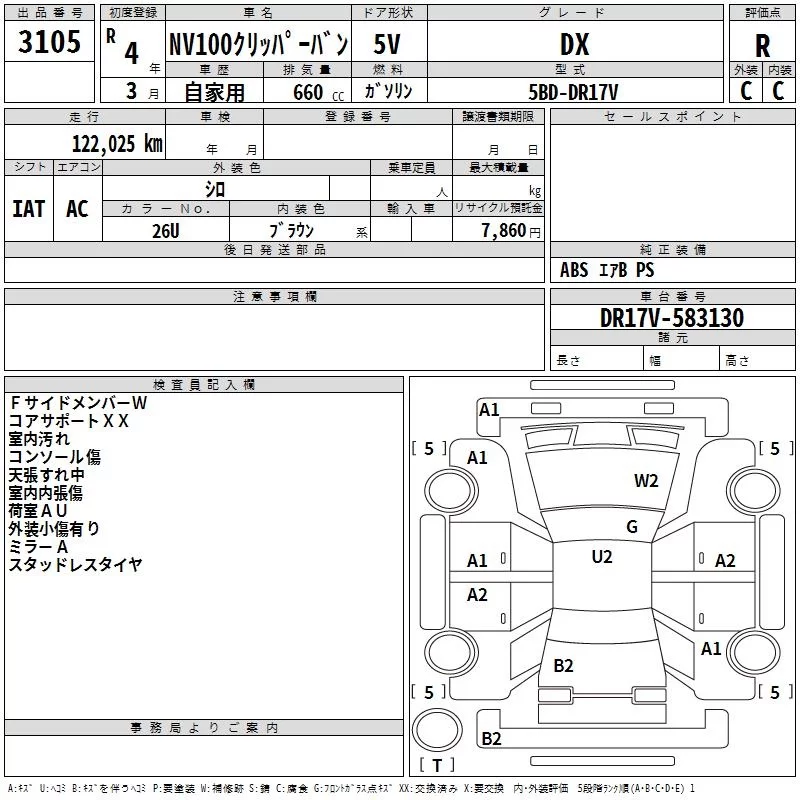Select the スタッドレスタイヤ note line

pos(75,564)
